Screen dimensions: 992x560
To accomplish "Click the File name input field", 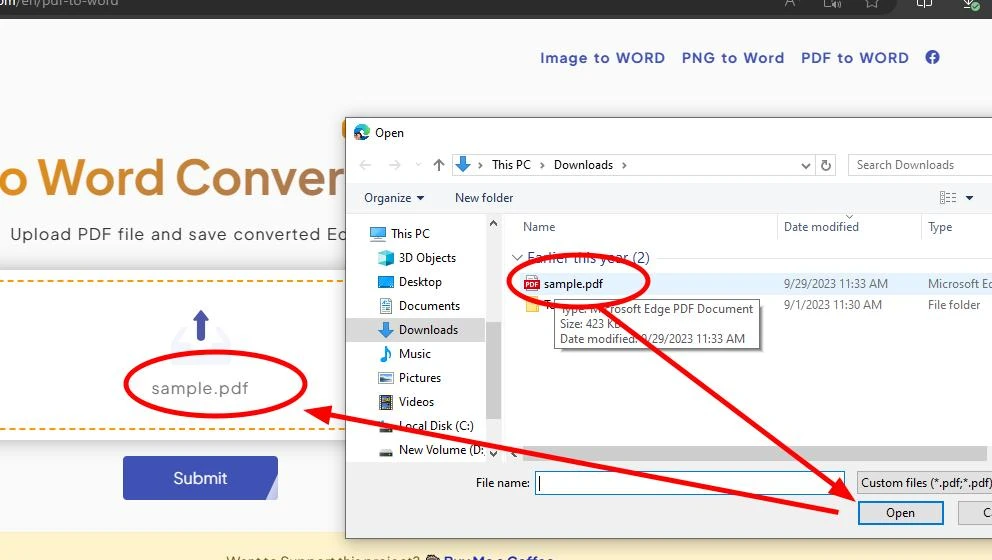I will pyautogui.click(x=690, y=483).
